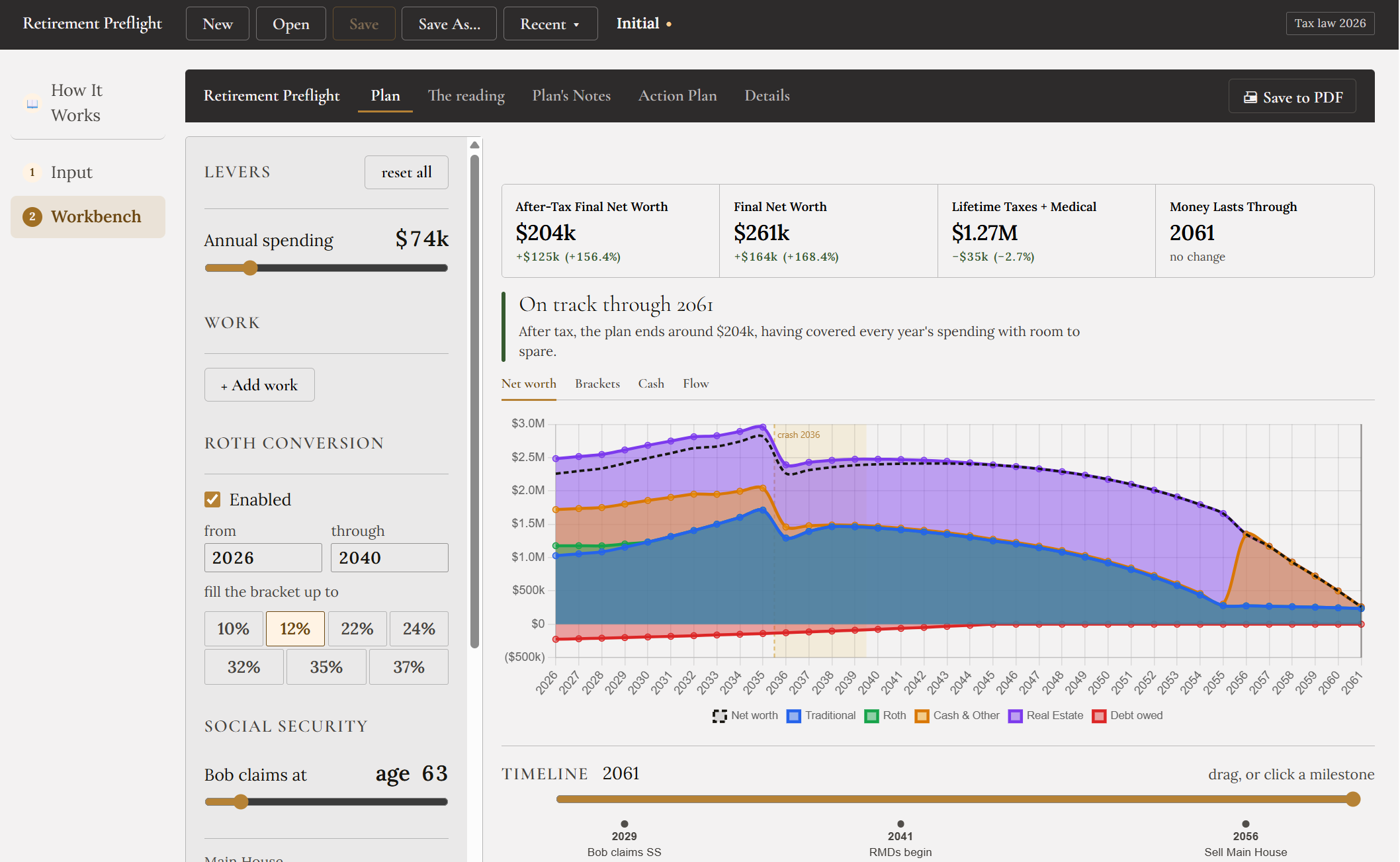Viewport: 1400px width, 862px height.
Task: Switch to the Plan tab
Action: 385,96
